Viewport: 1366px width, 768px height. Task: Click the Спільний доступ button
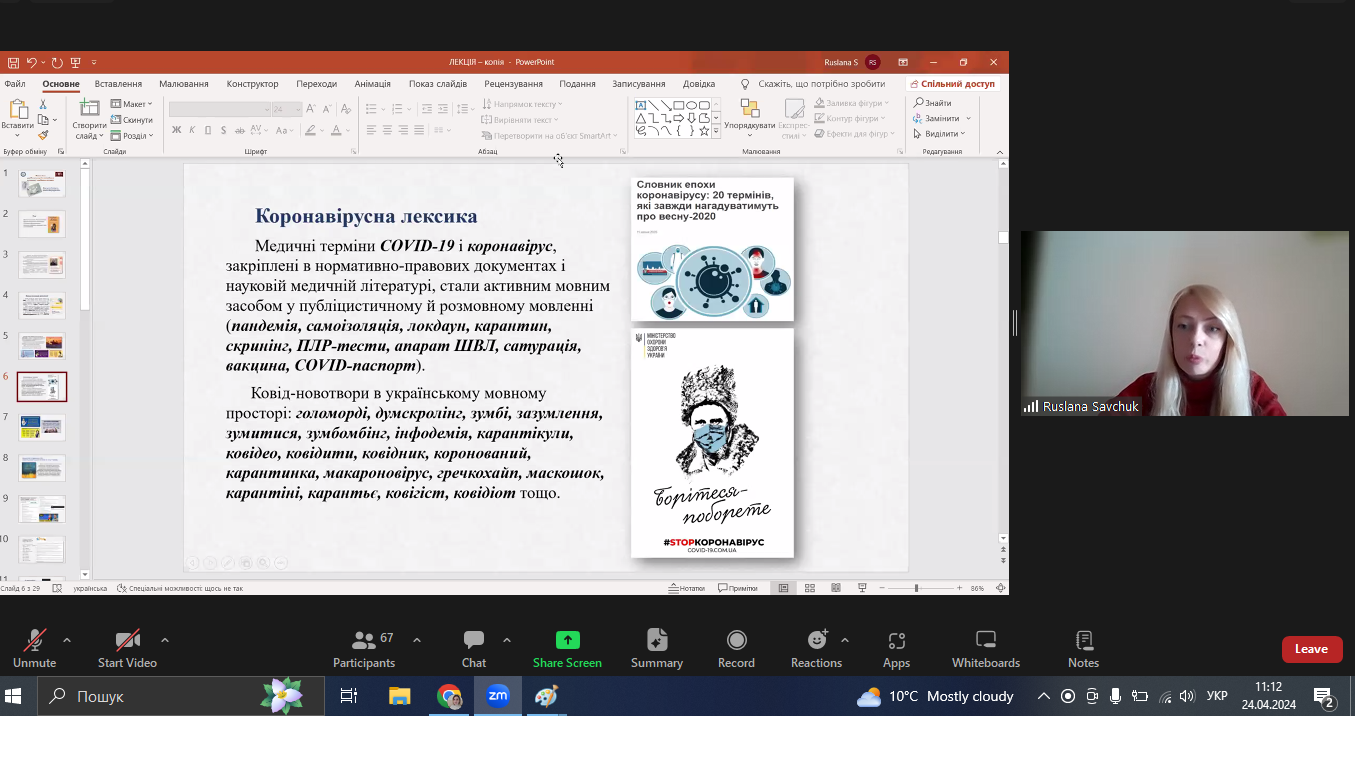tap(952, 84)
